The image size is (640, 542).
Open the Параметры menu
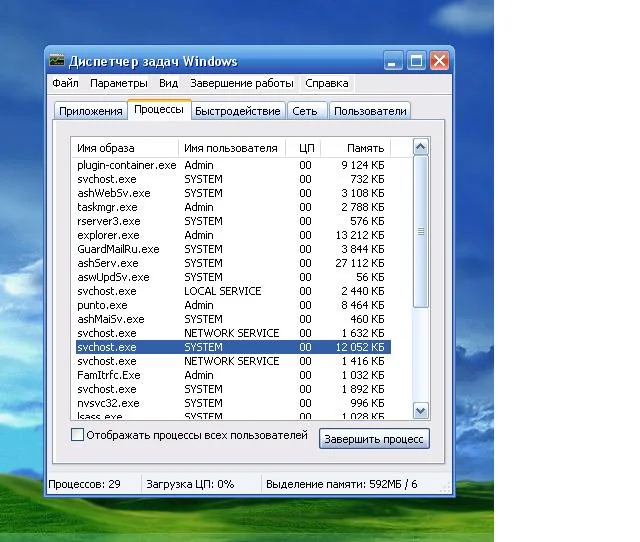[x=118, y=83]
